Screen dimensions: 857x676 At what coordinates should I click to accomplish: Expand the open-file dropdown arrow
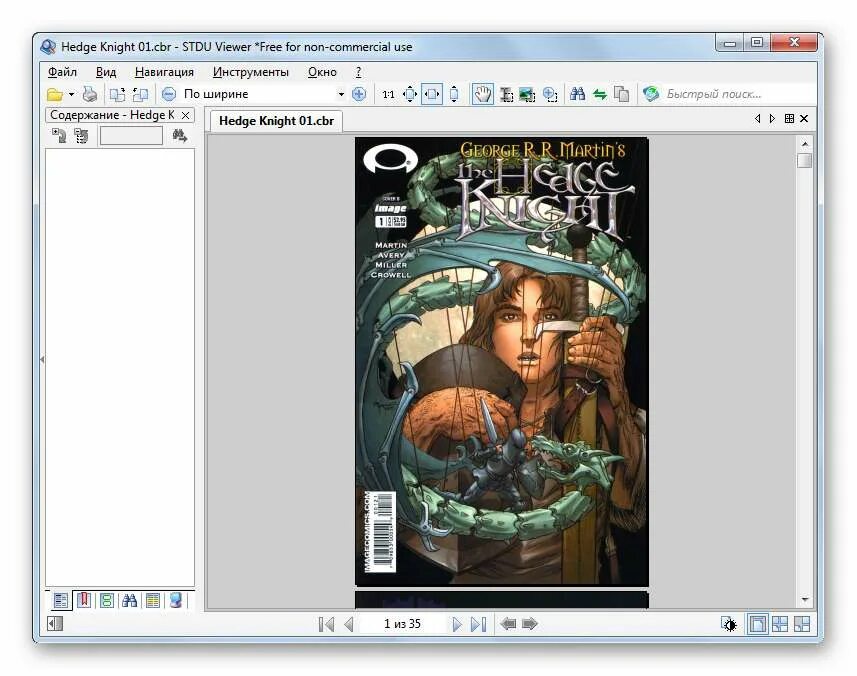(x=71, y=95)
